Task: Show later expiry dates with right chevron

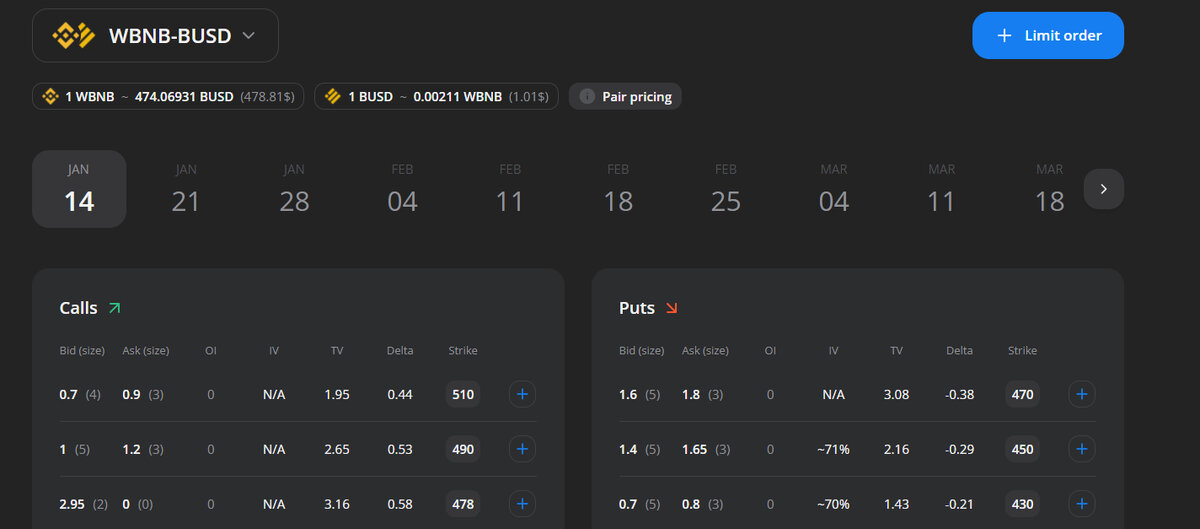Action: pos(1104,189)
